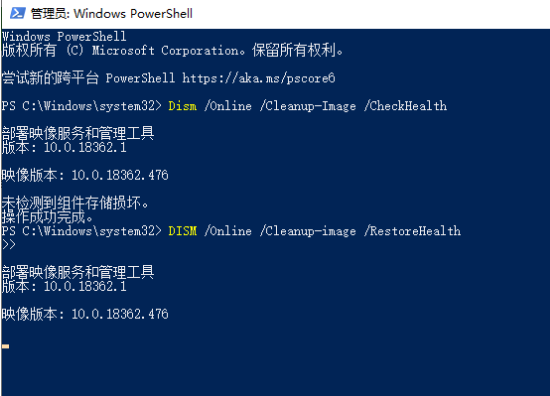Click the PowerShell icon in title bar
550x396 pixels.
(17, 13)
